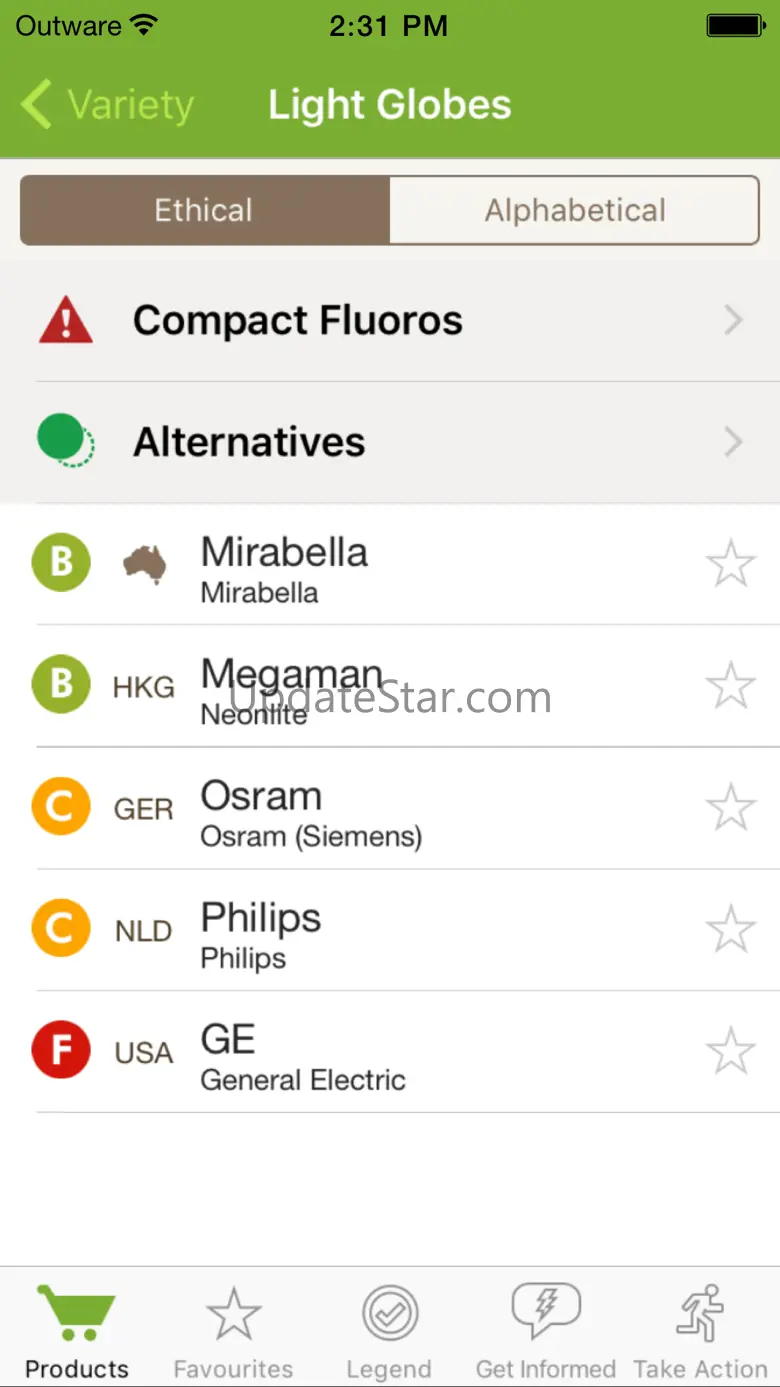
Task: Click the red warning triangle icon
Action: point(66,322)
